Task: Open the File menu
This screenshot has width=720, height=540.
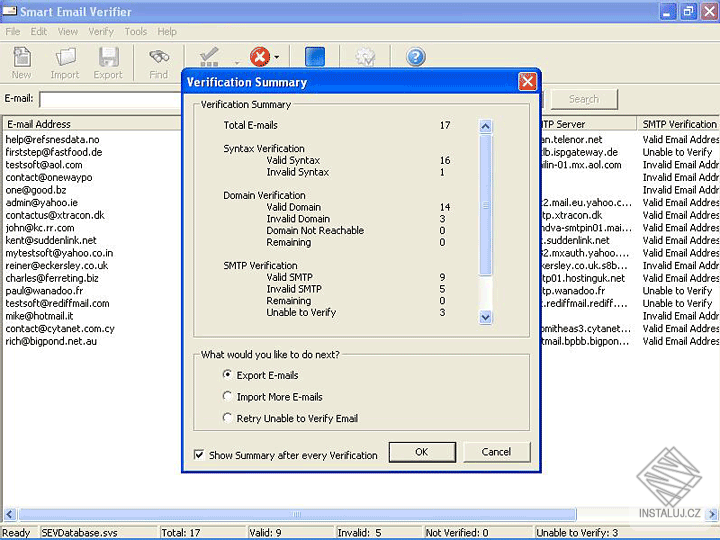Action: tap(13, 32)
